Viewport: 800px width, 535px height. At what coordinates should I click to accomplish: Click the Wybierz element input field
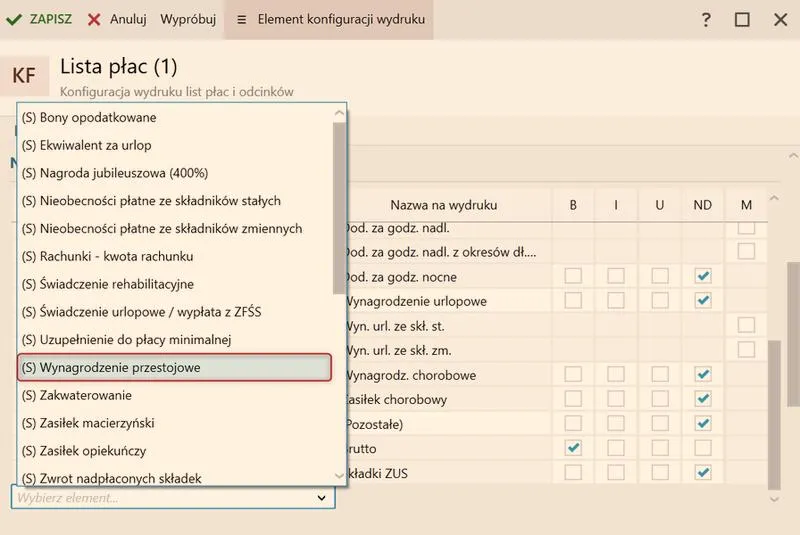[160, 497]
